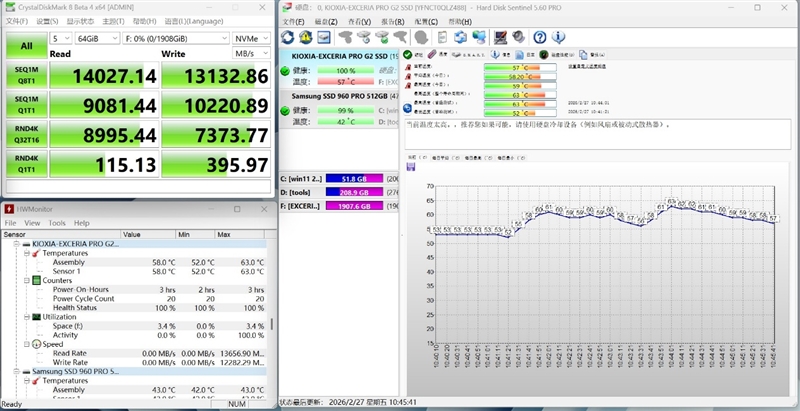The height and width of the screenshot is (411, 800).
Task: Open the NVMe profile dropdown
Action: [x=251, y=38]
